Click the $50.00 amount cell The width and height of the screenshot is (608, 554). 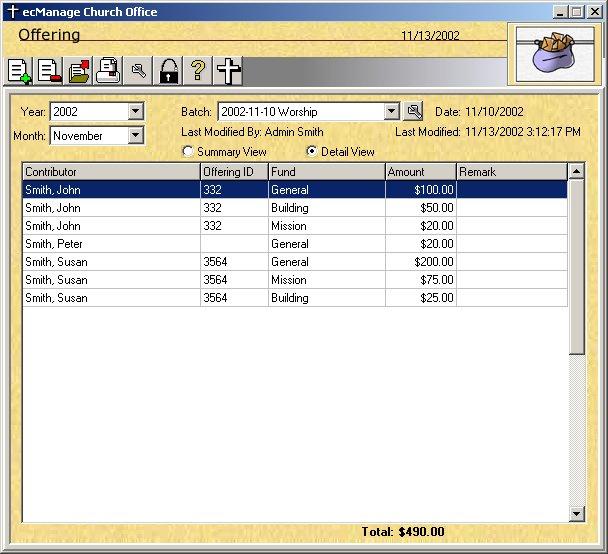pos(421,208)
